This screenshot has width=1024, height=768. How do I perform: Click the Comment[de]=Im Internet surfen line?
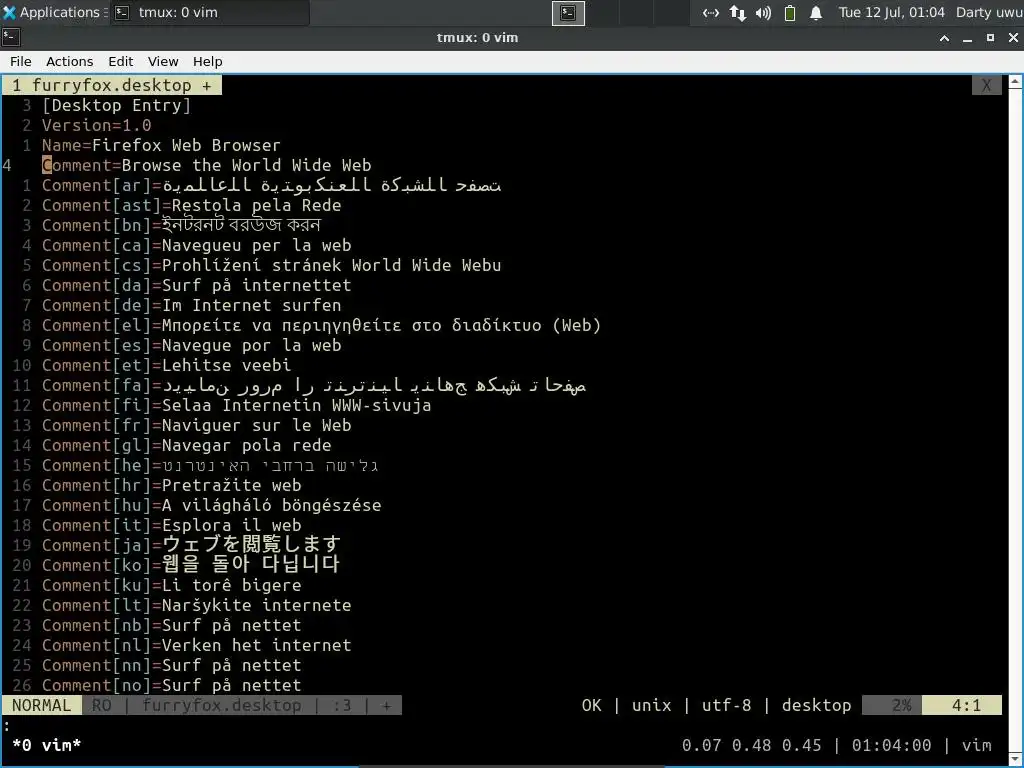click(x=191, y=306)
